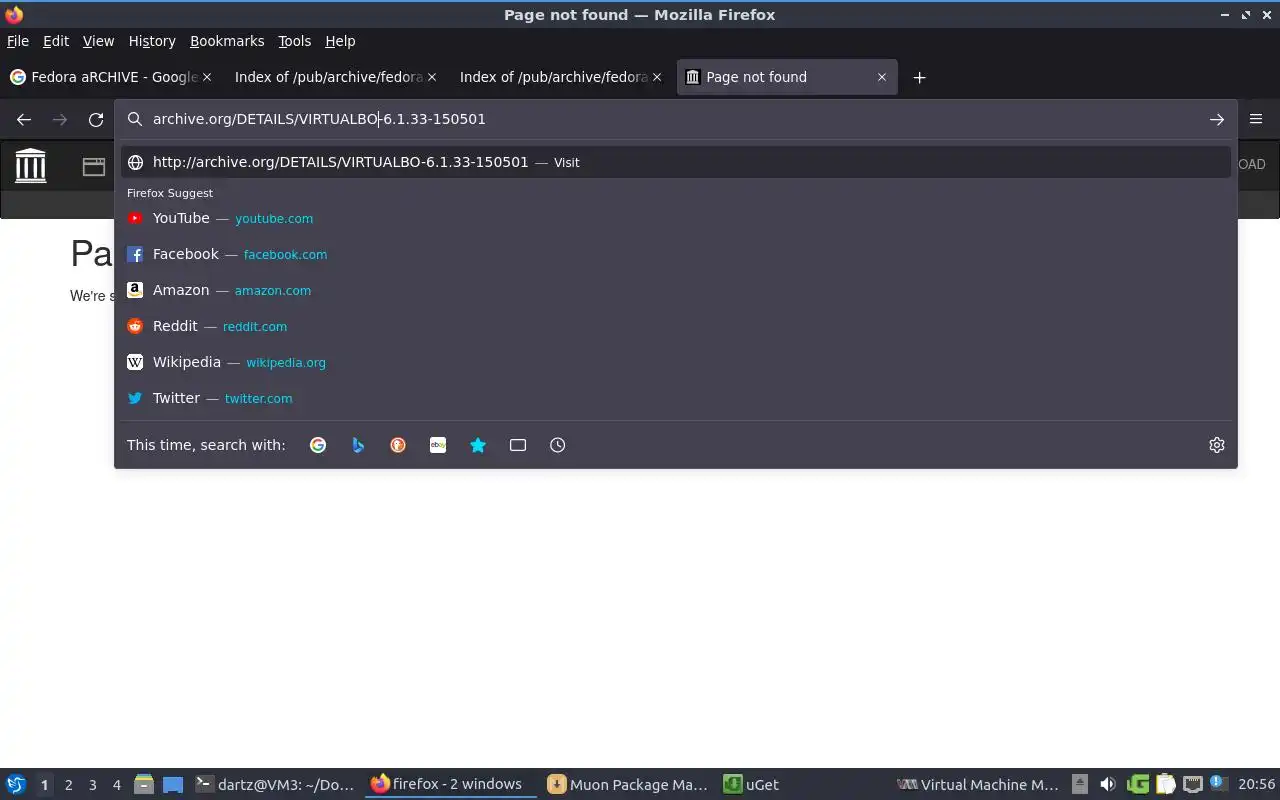1280x800 pixels.
Task: Open the Tools menu
Action: pos(295,41)
